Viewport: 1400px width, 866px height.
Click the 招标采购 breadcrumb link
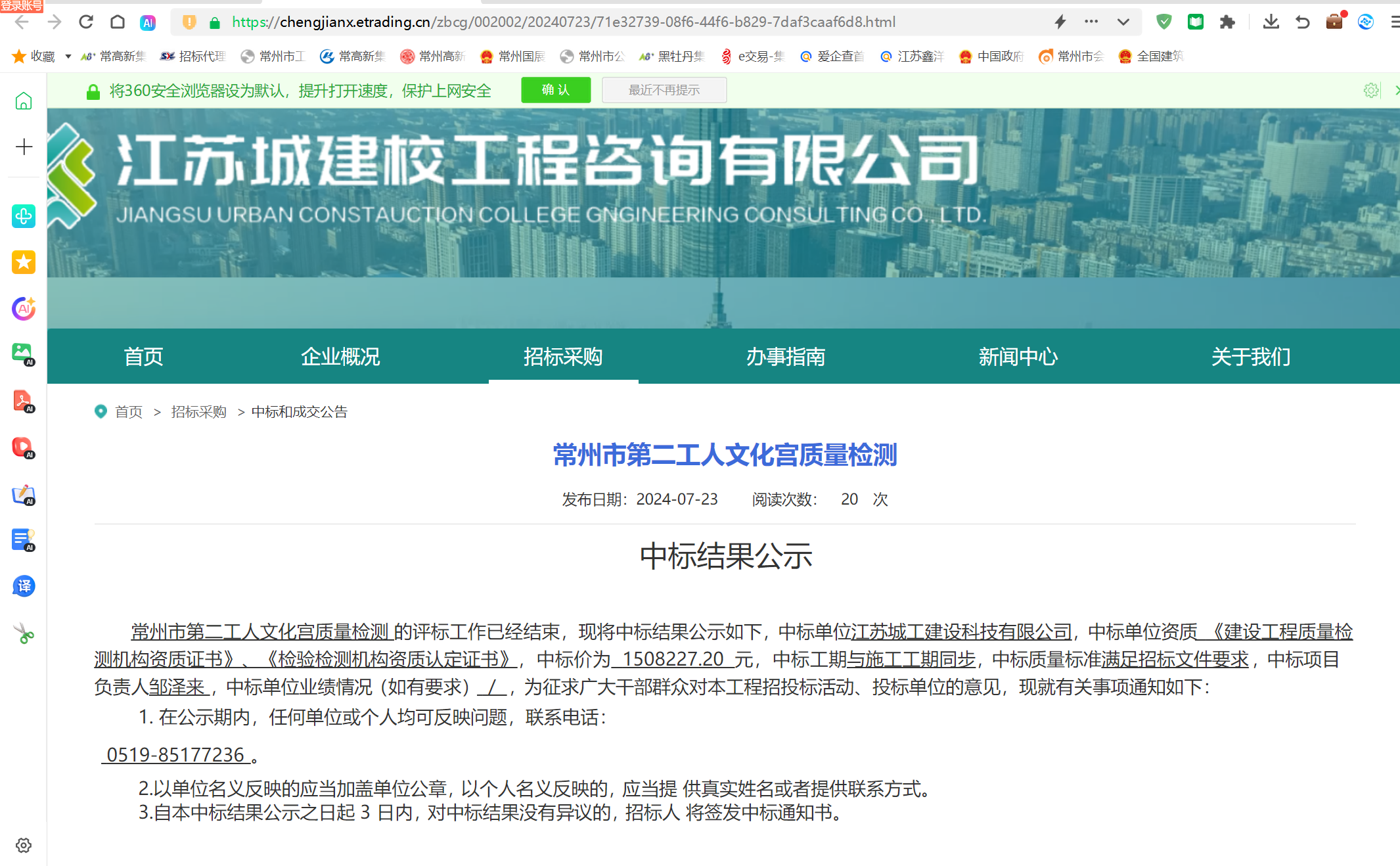click(198, 412)
